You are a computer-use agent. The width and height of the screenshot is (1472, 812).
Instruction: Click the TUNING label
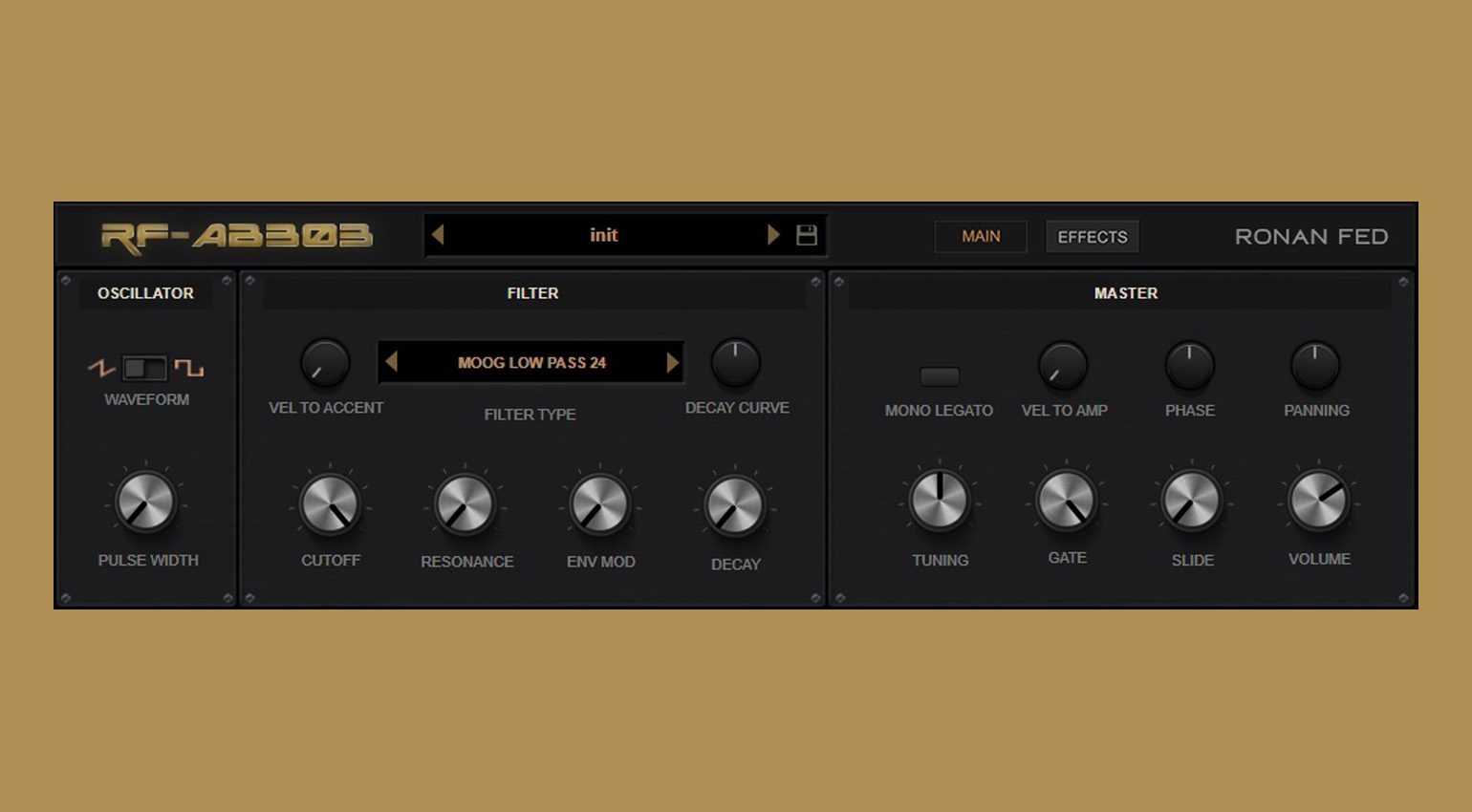pyautogui.click(x=941, y=561)
